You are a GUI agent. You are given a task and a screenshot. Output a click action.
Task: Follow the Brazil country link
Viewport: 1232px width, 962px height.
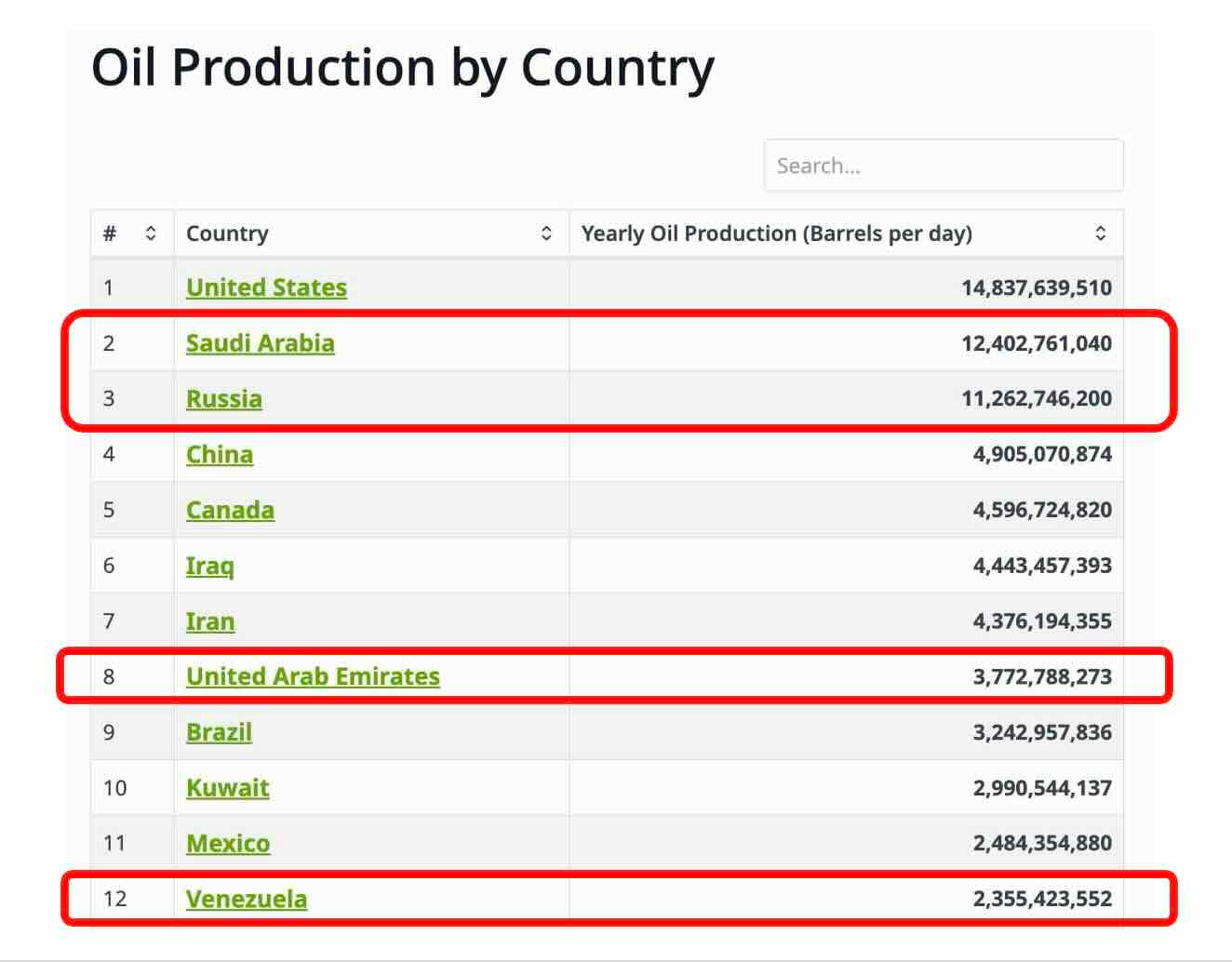(x=219, y=732)
